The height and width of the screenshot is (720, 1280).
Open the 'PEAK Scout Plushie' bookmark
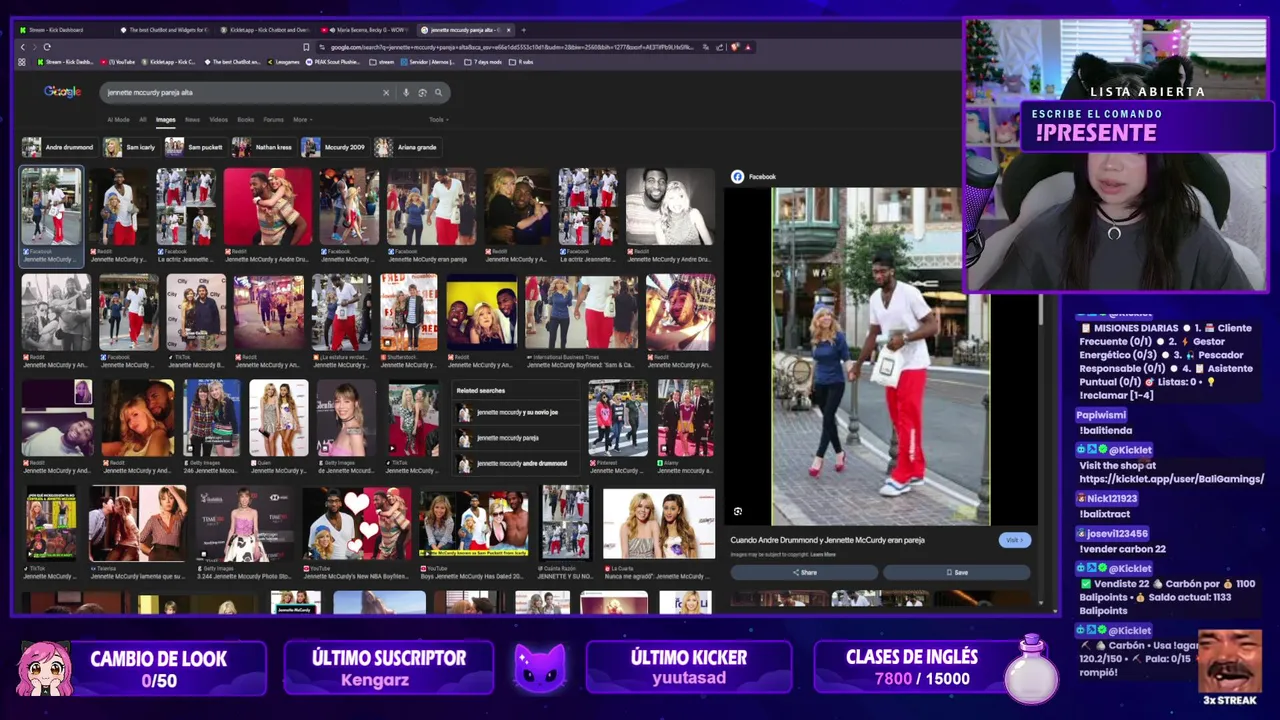point(335,62)
